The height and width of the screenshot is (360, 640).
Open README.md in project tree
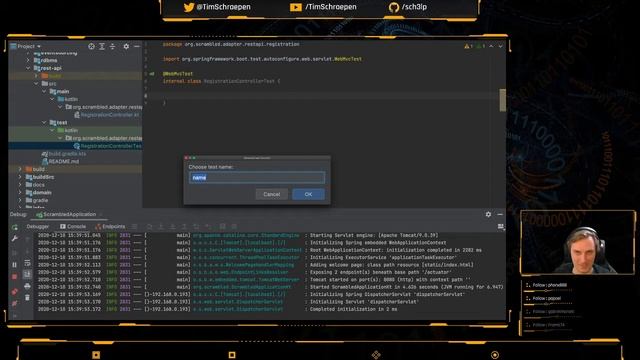(60, 162)
